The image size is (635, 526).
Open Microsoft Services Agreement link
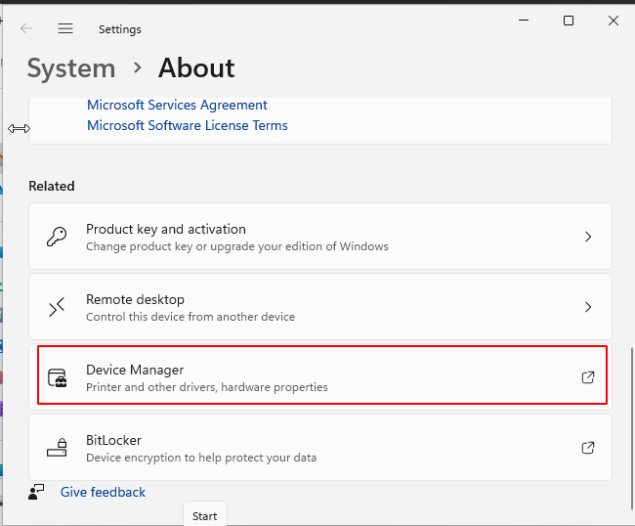(x=177, y=105)
